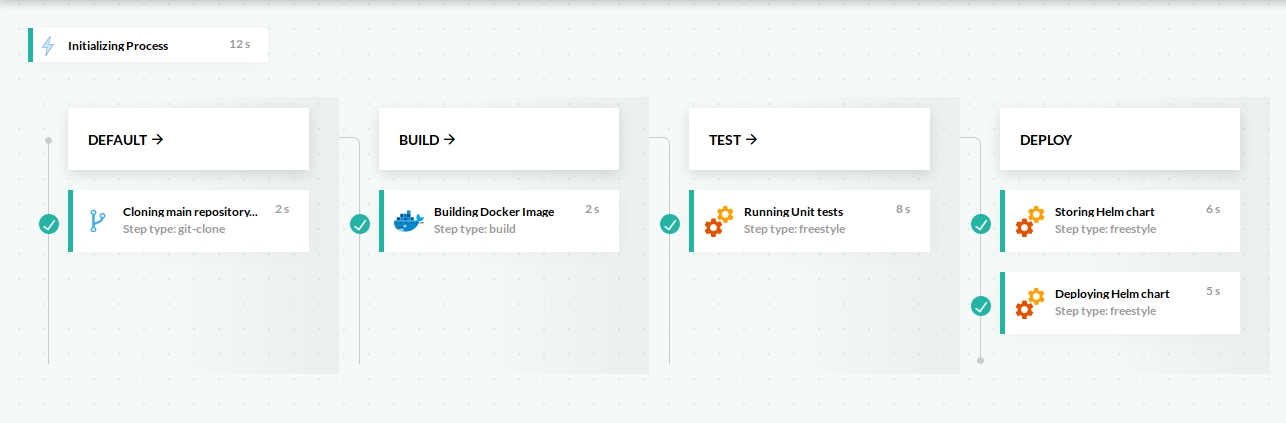Click the gears icon for Storing Helm chart

pyautogui.click(x=1030, y=221)
